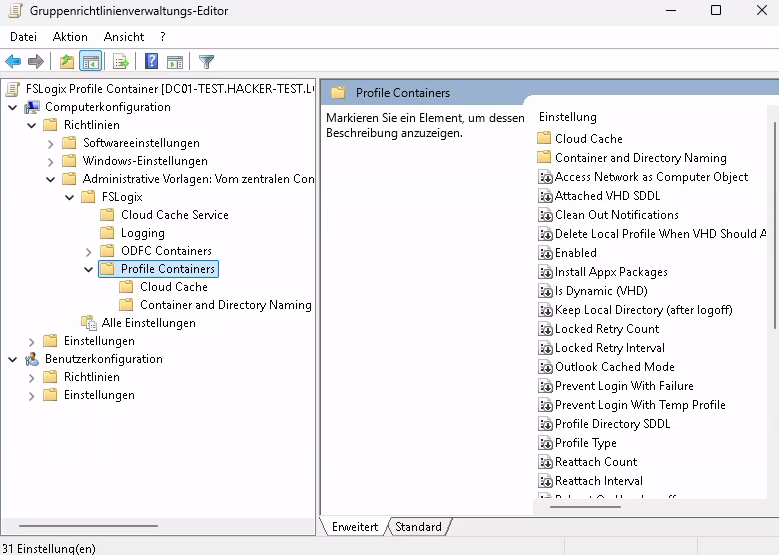779x555 pixels.
Task: Open Help via the question mark icon
Action: [x=151, y=62]
